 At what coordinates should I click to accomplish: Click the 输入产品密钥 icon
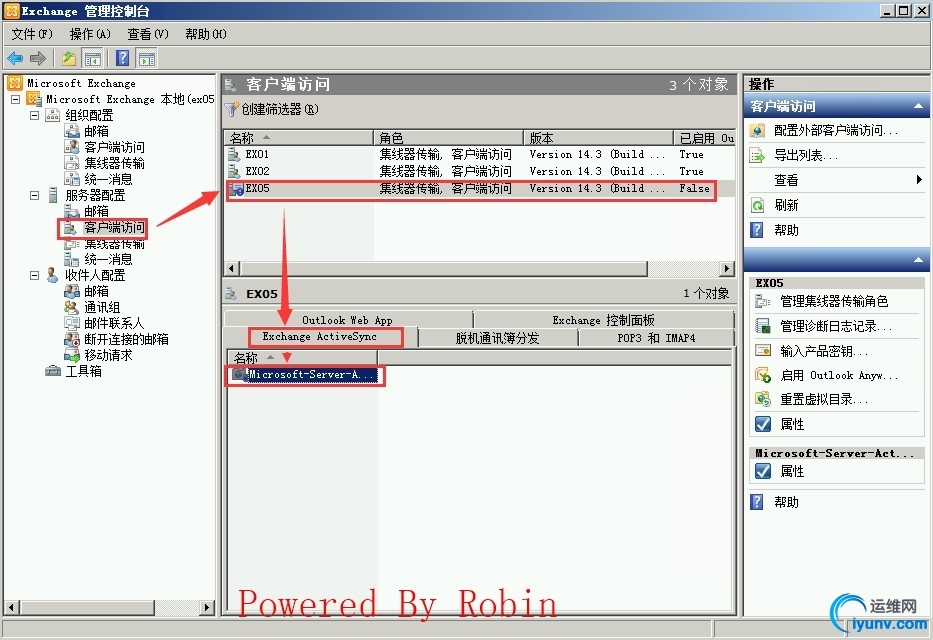(x=762, y=350)
